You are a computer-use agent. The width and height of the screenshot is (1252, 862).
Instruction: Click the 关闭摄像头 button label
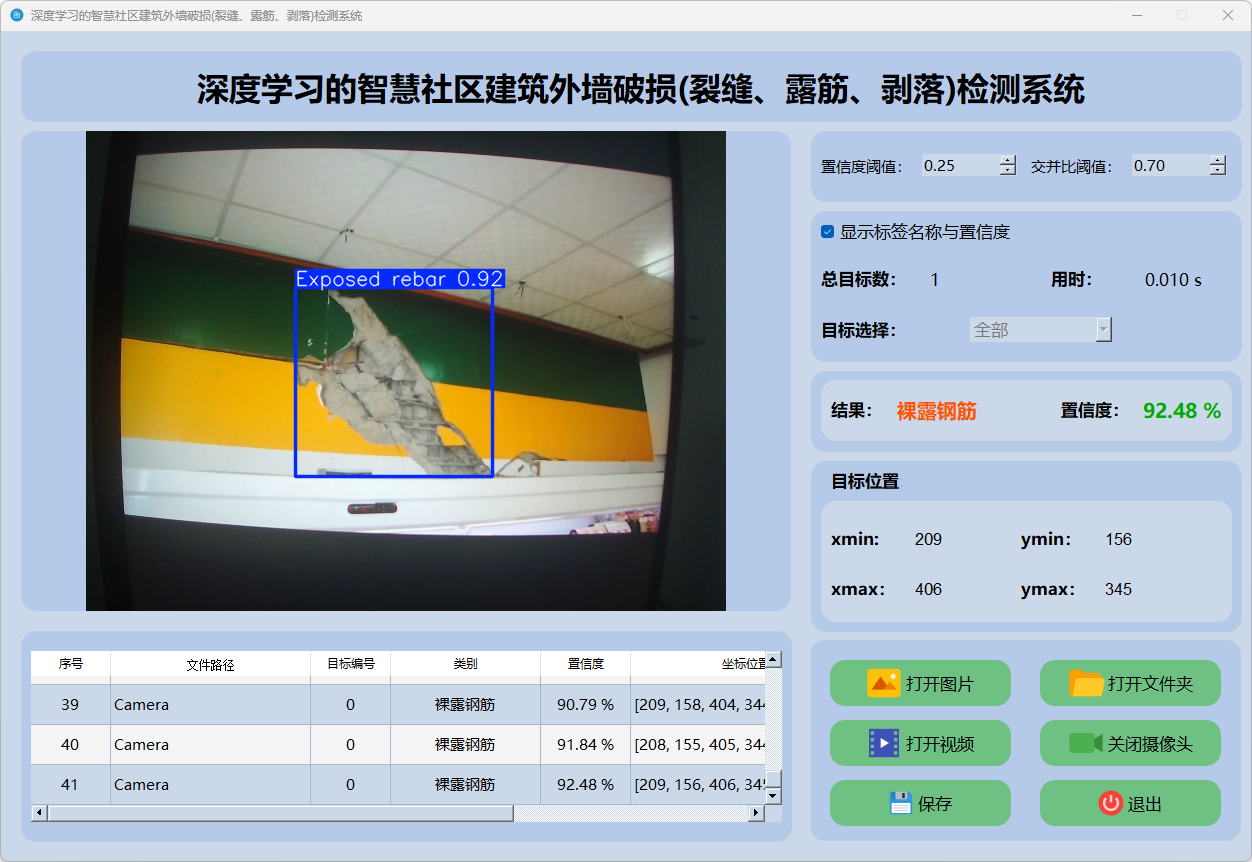(1150, 744)
